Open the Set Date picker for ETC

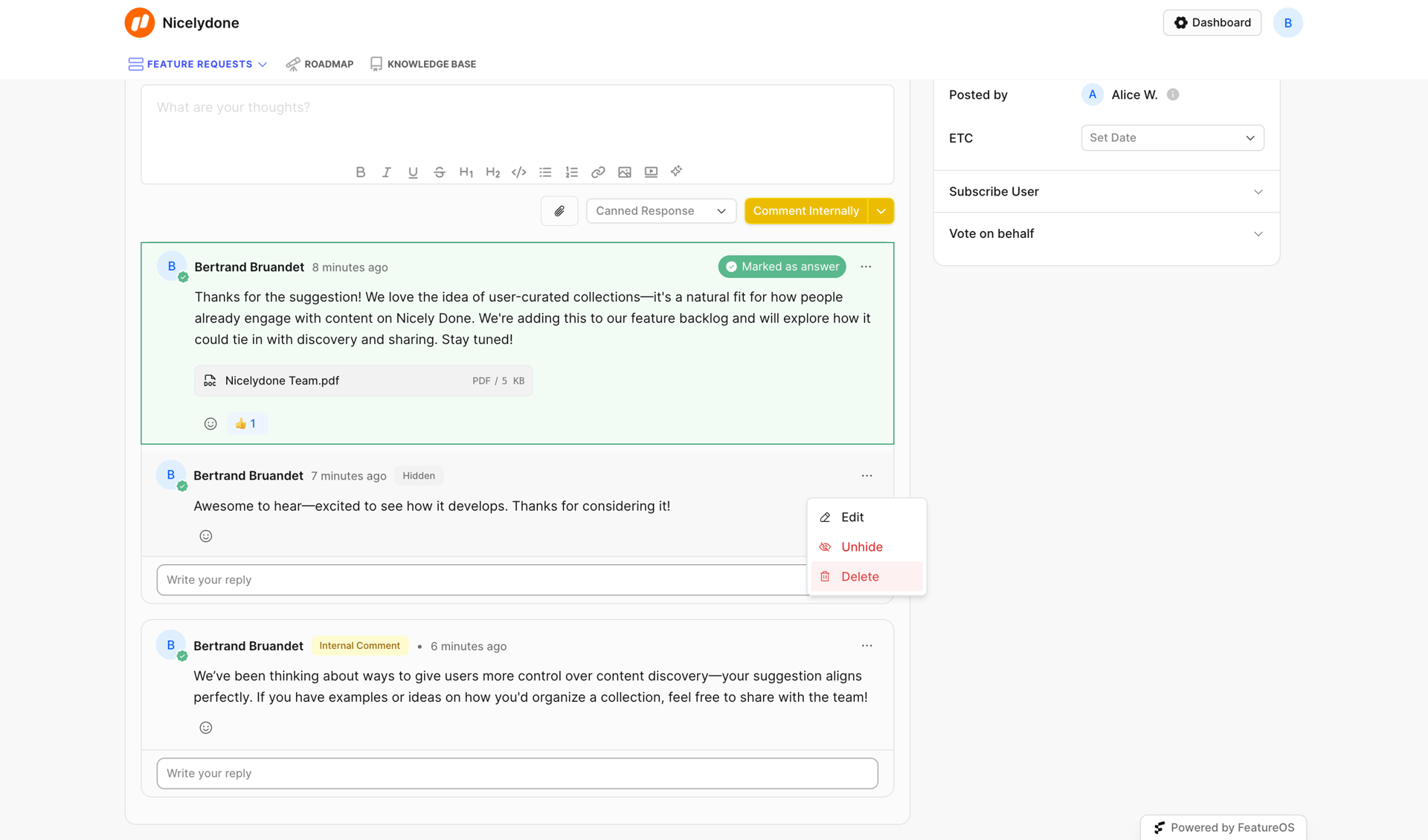click(1172, 138)
